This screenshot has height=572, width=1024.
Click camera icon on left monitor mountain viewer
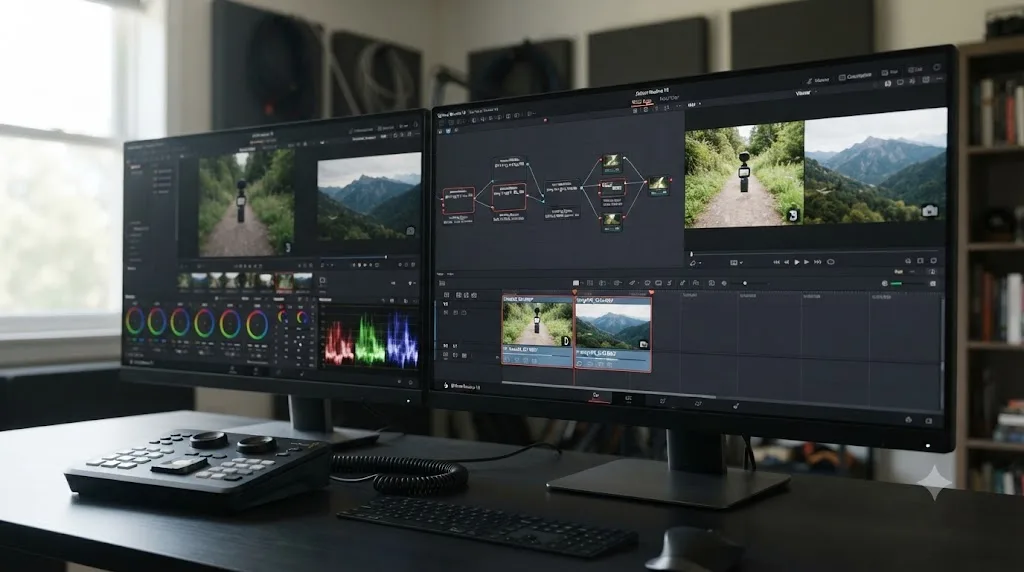pos(410,230)
